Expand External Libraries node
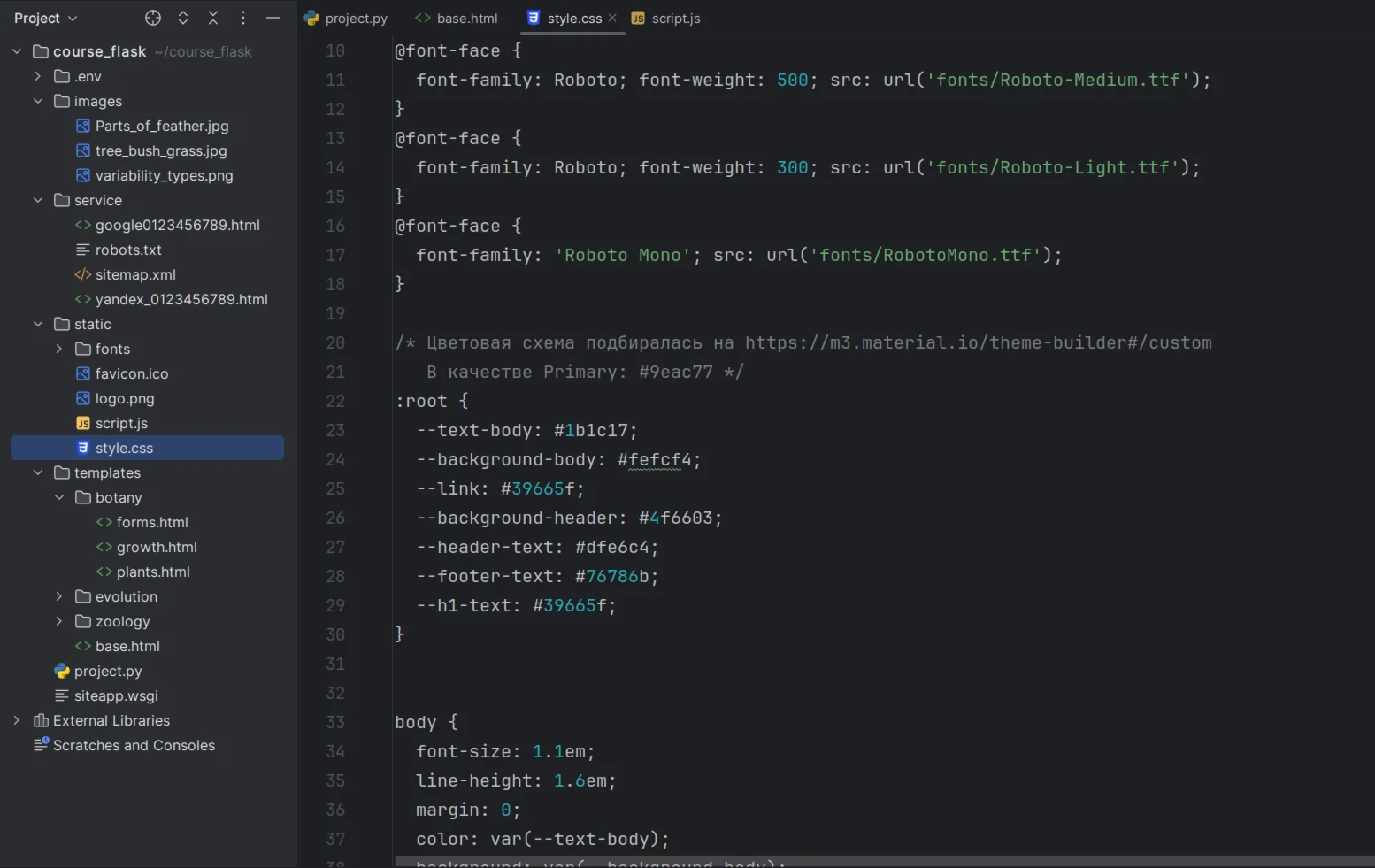The image size is (1375, 868). [17, 721]
